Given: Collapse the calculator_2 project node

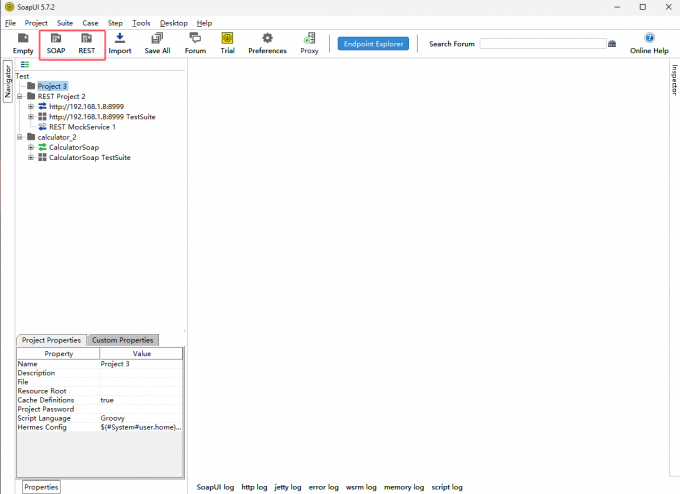Looking at the screenshot, I should coord(20,137).
